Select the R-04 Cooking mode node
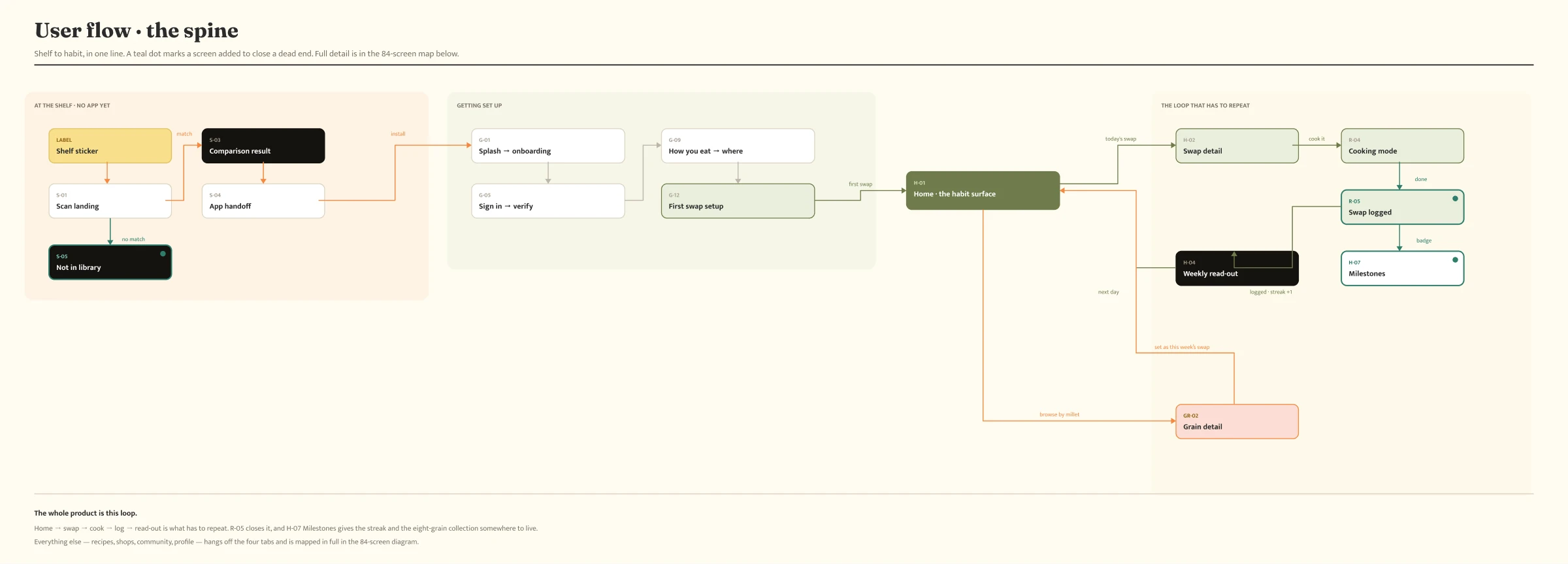 click(1402, 146)
